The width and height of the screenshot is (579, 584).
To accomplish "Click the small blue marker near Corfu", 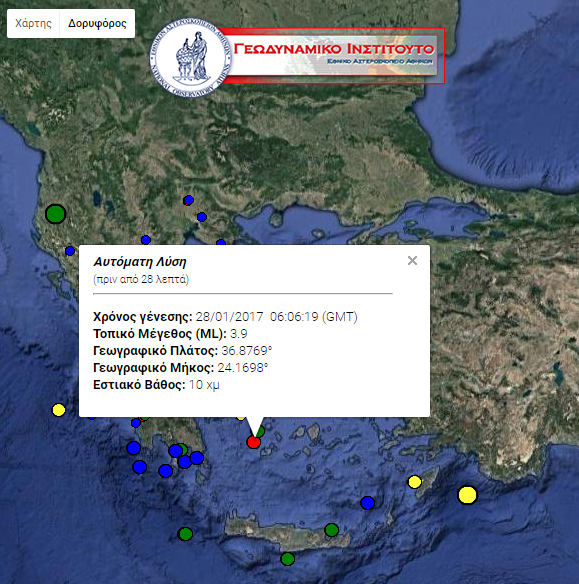I will tap(70, 251).
